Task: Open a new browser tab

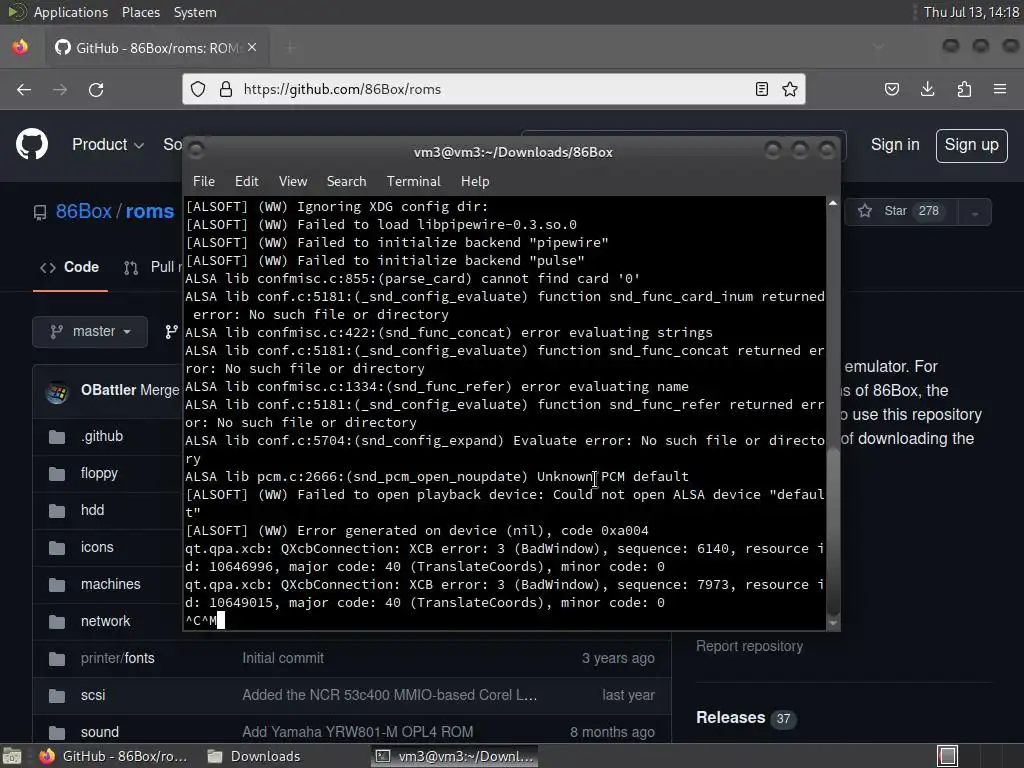Action: coord(290,47)
